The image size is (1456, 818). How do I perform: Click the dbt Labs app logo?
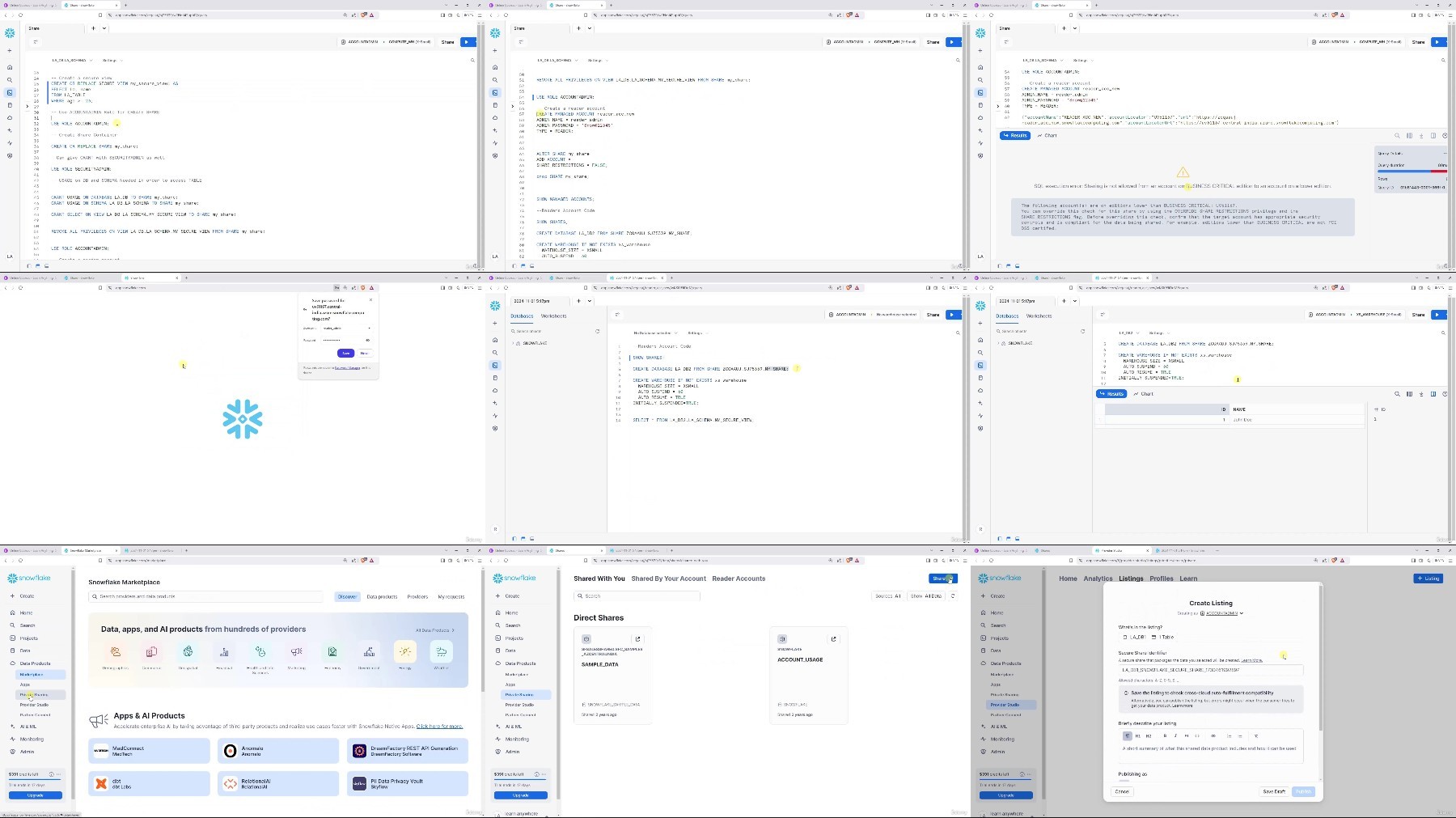tap(101, 783)
